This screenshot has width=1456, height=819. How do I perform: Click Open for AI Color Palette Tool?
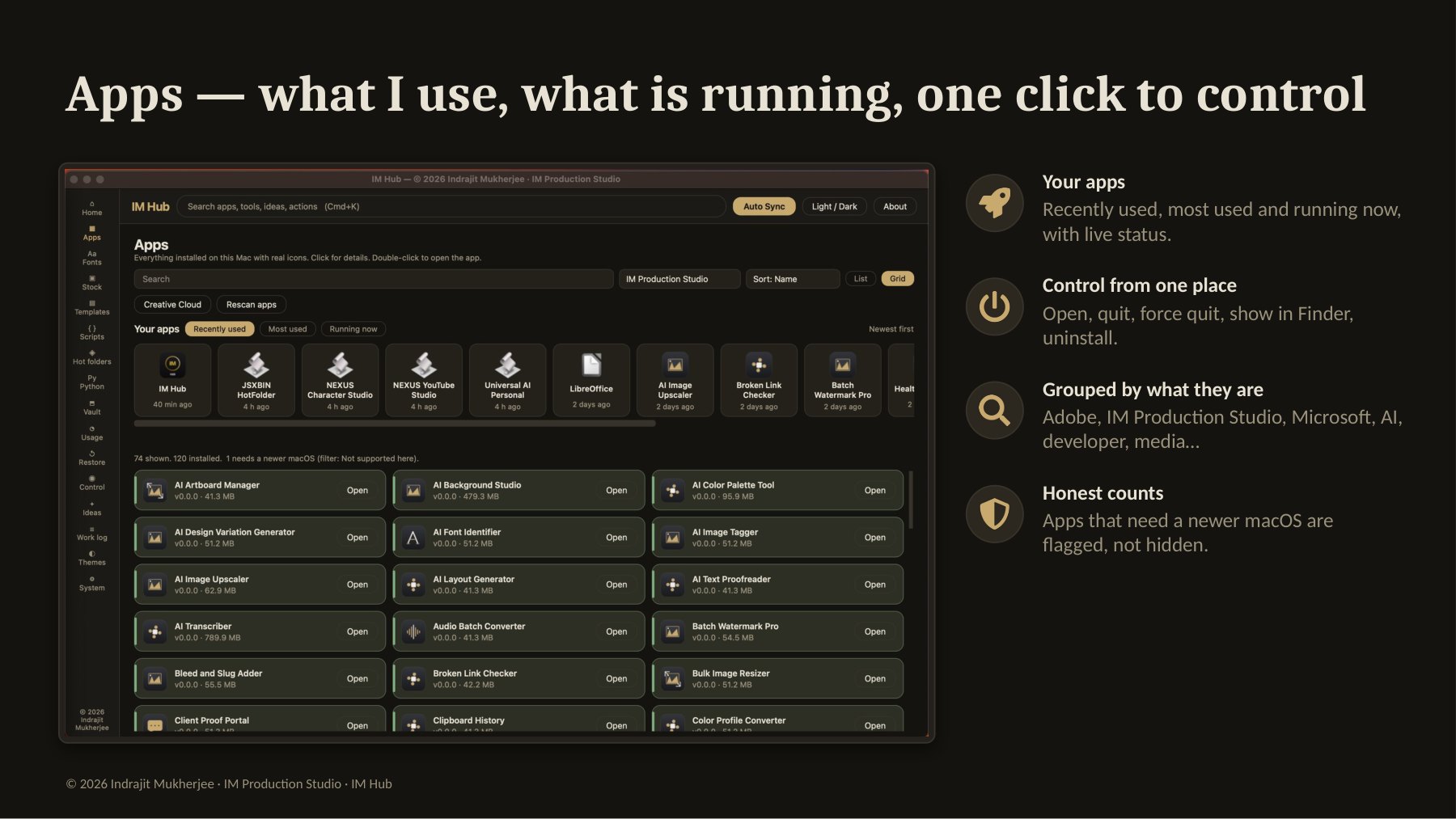875,491
